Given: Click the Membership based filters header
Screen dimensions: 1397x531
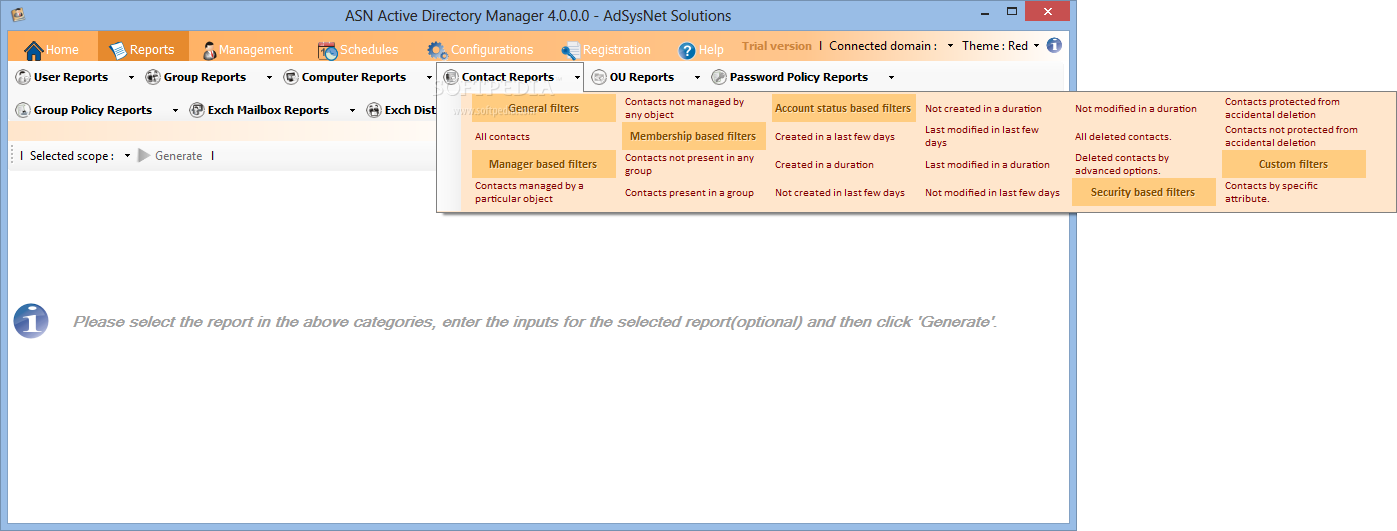Looking at the screenshot, I should click(x=693, y=136).
